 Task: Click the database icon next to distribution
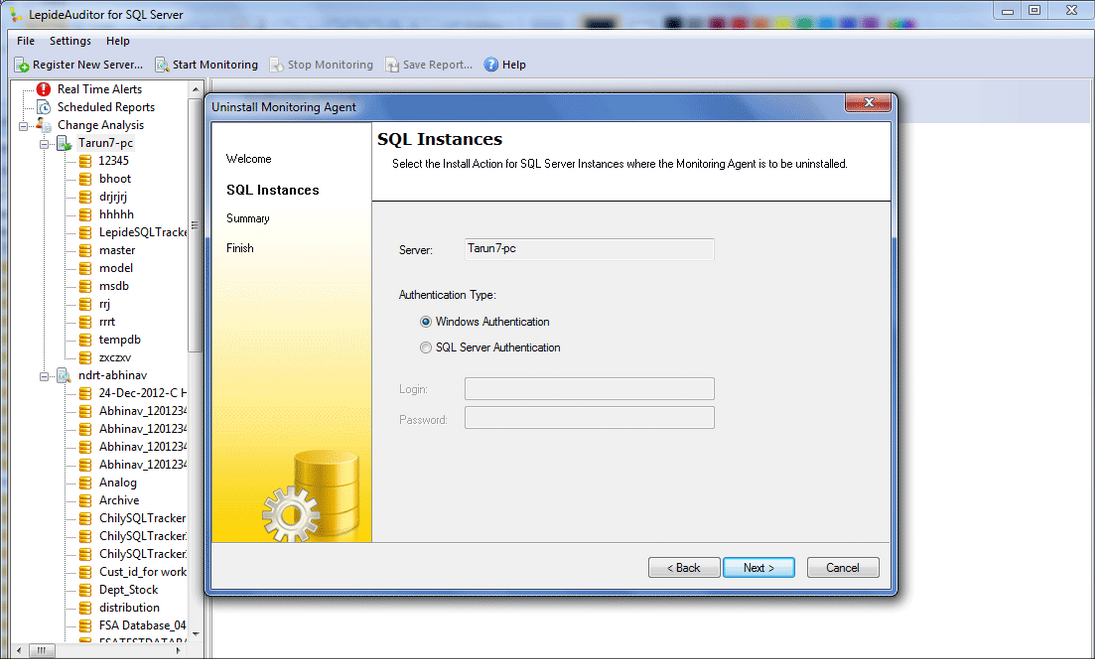click(x=85, y=608)
